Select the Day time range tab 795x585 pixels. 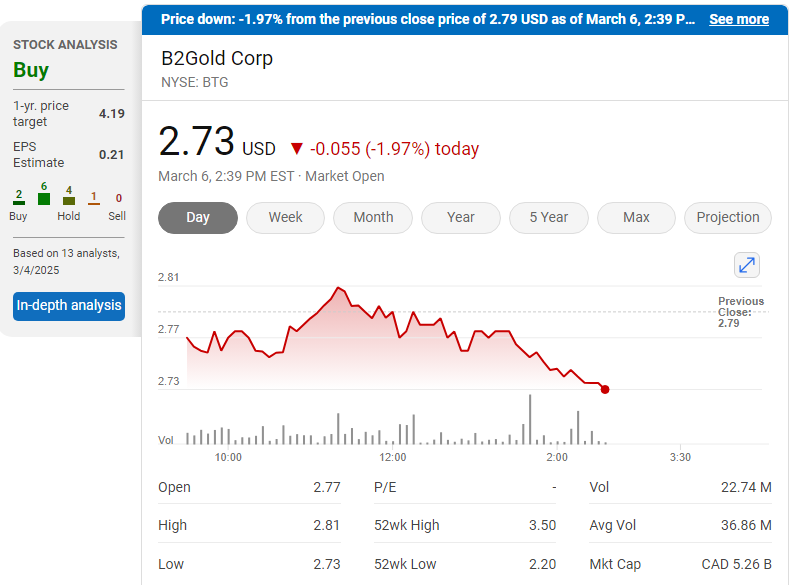coord(198,217)
